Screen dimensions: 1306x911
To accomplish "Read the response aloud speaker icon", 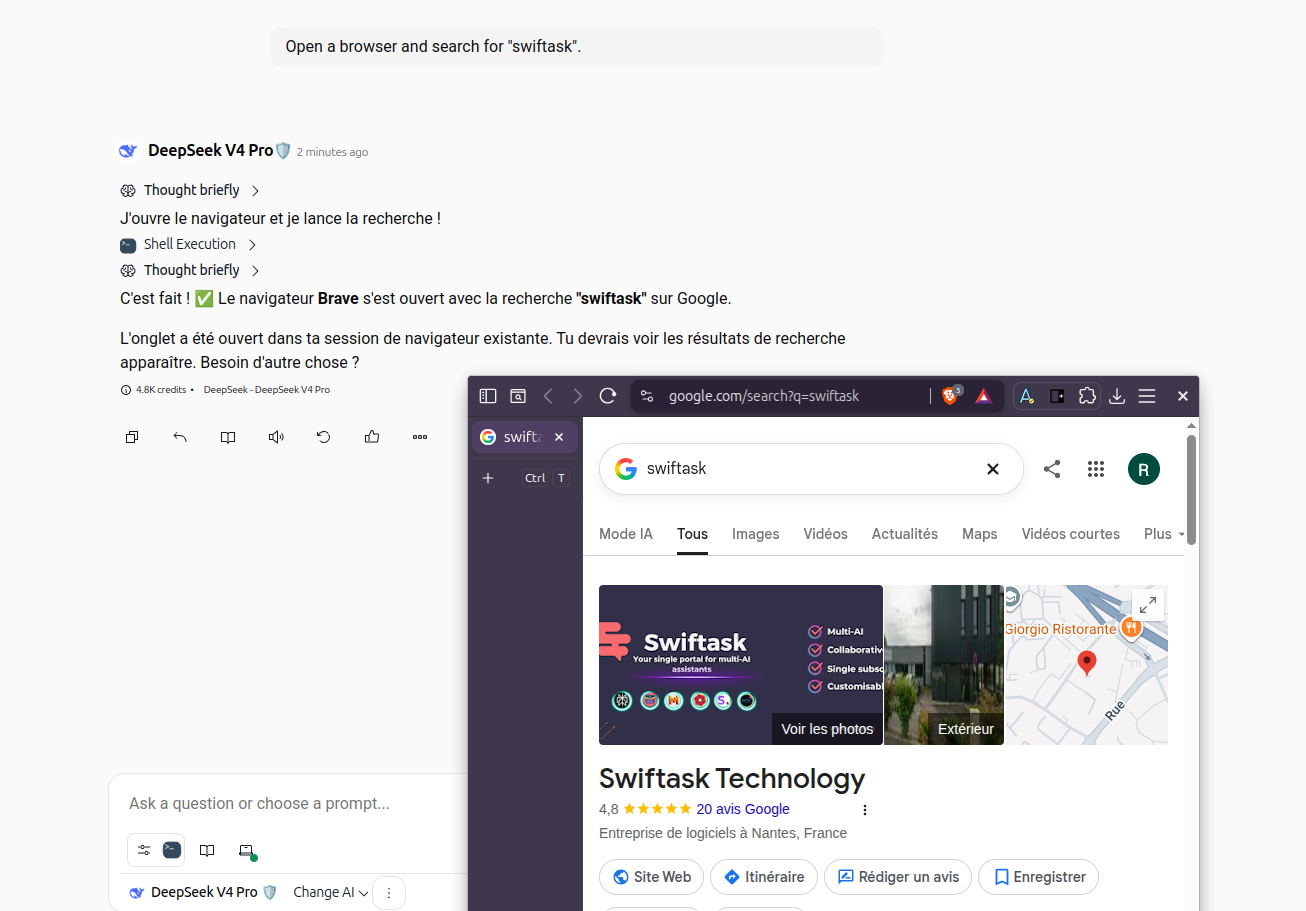I will 276,437.
